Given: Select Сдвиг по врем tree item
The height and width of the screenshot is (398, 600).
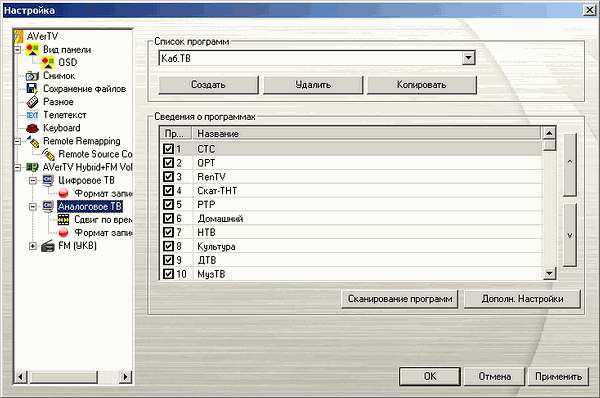Looking at the screenshot, I should click(x=103, y=220).
